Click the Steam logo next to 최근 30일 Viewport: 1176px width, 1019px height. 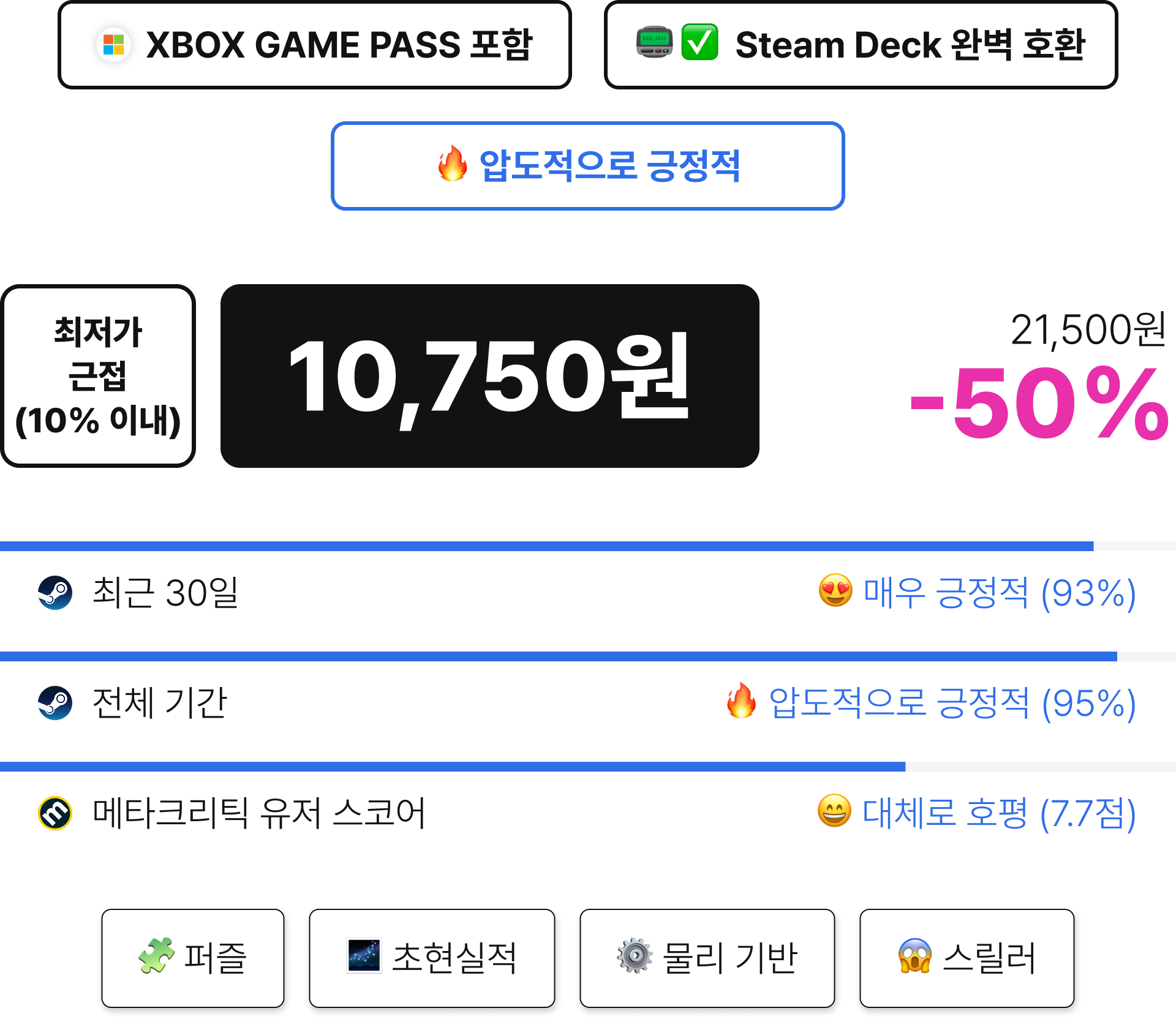(x=55, y=592)
